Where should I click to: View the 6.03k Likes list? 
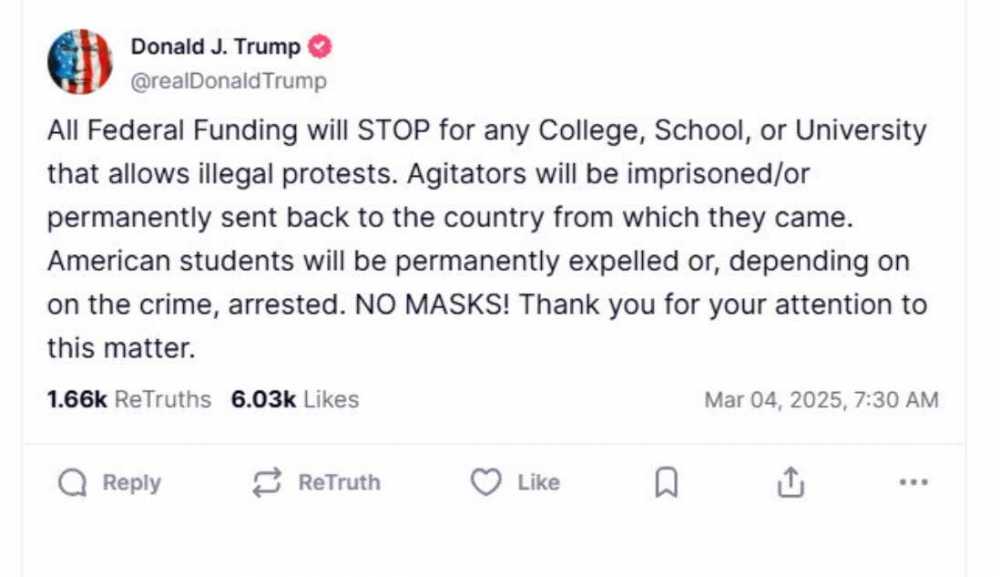pyautogui.click(x=295, y=400)
